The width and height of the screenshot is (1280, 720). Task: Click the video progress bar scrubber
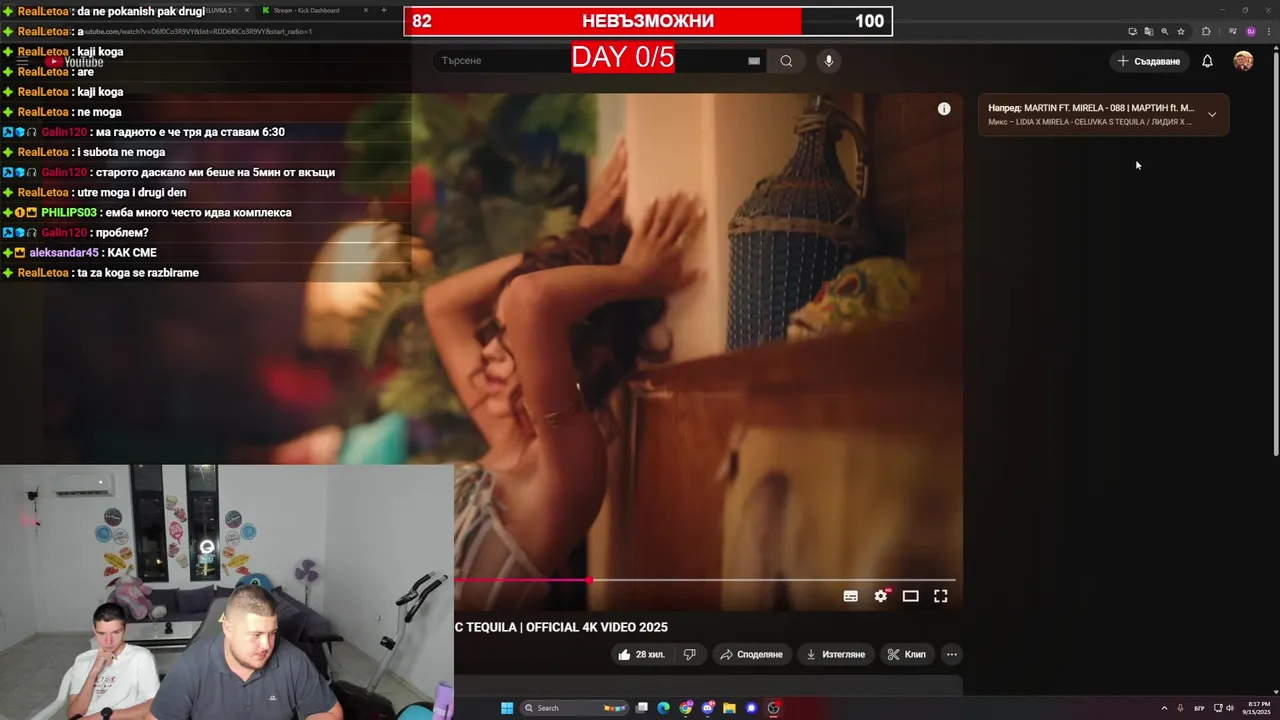[590, 580]
